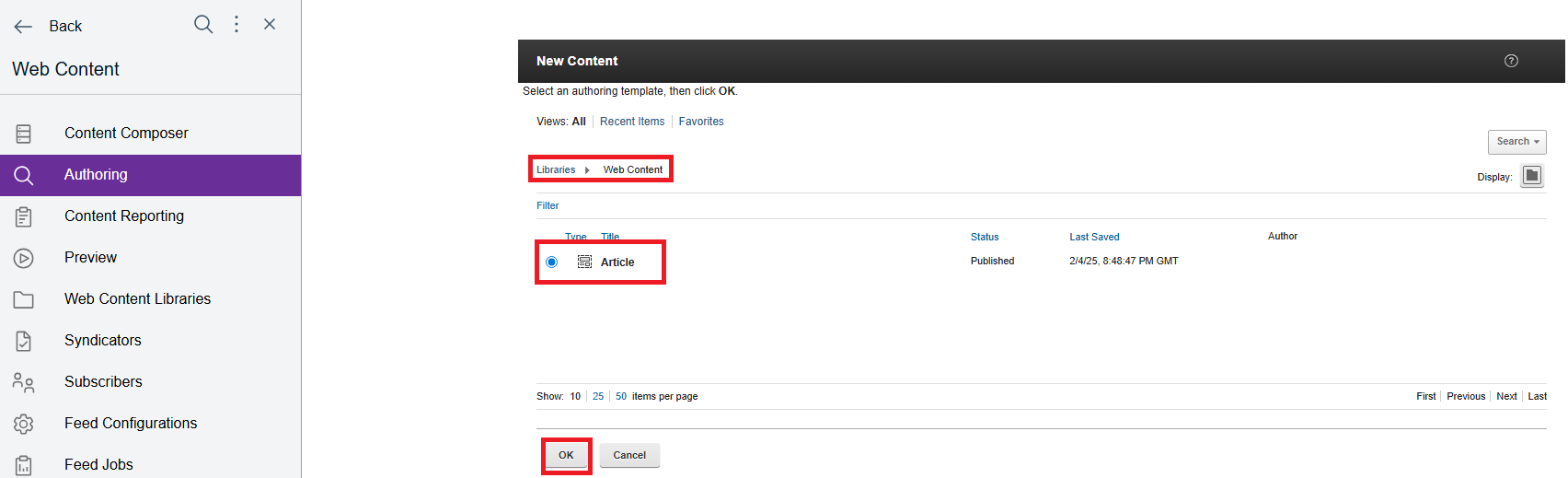Viewport: 1568px width, 478px height.
Task: Click the Cancel button
Action: point(629,455)
